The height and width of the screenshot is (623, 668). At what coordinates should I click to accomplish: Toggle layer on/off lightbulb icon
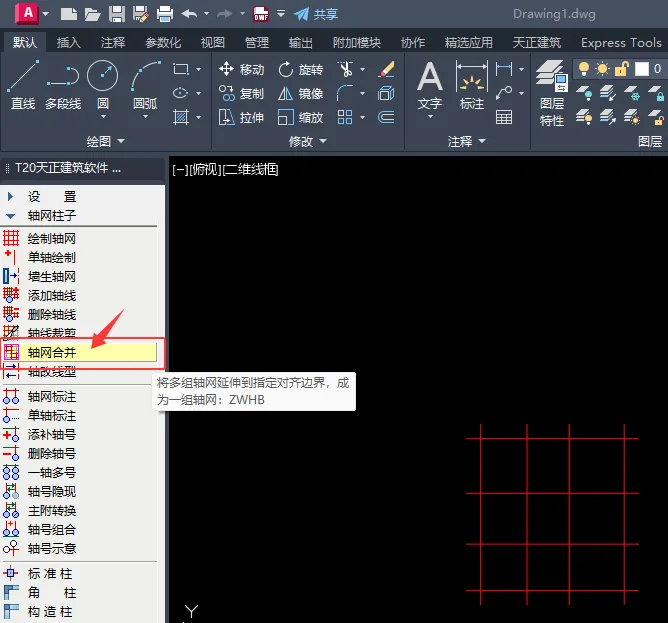pos(584,69)
